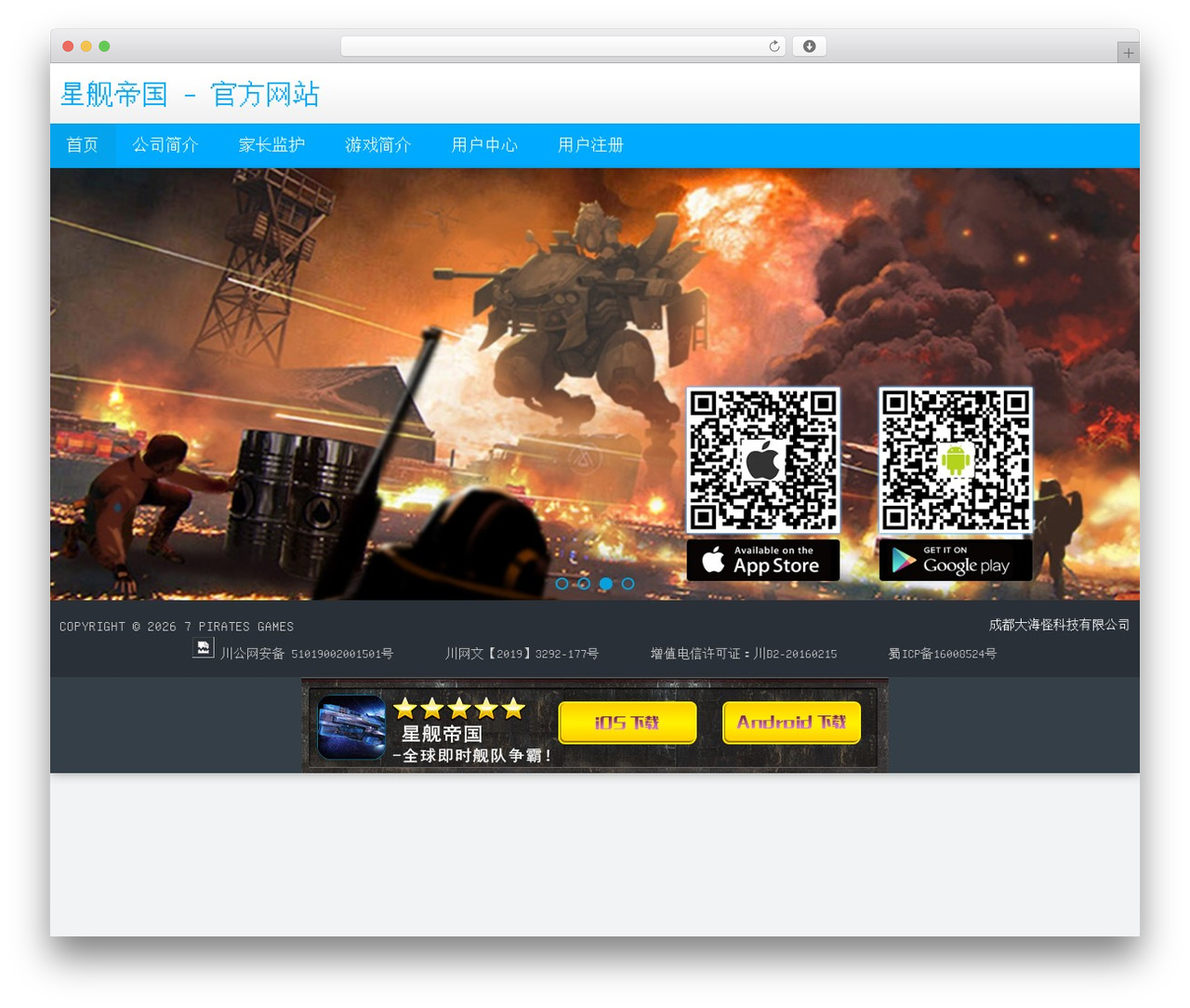Select the third active carousel dot

[606, 584]
